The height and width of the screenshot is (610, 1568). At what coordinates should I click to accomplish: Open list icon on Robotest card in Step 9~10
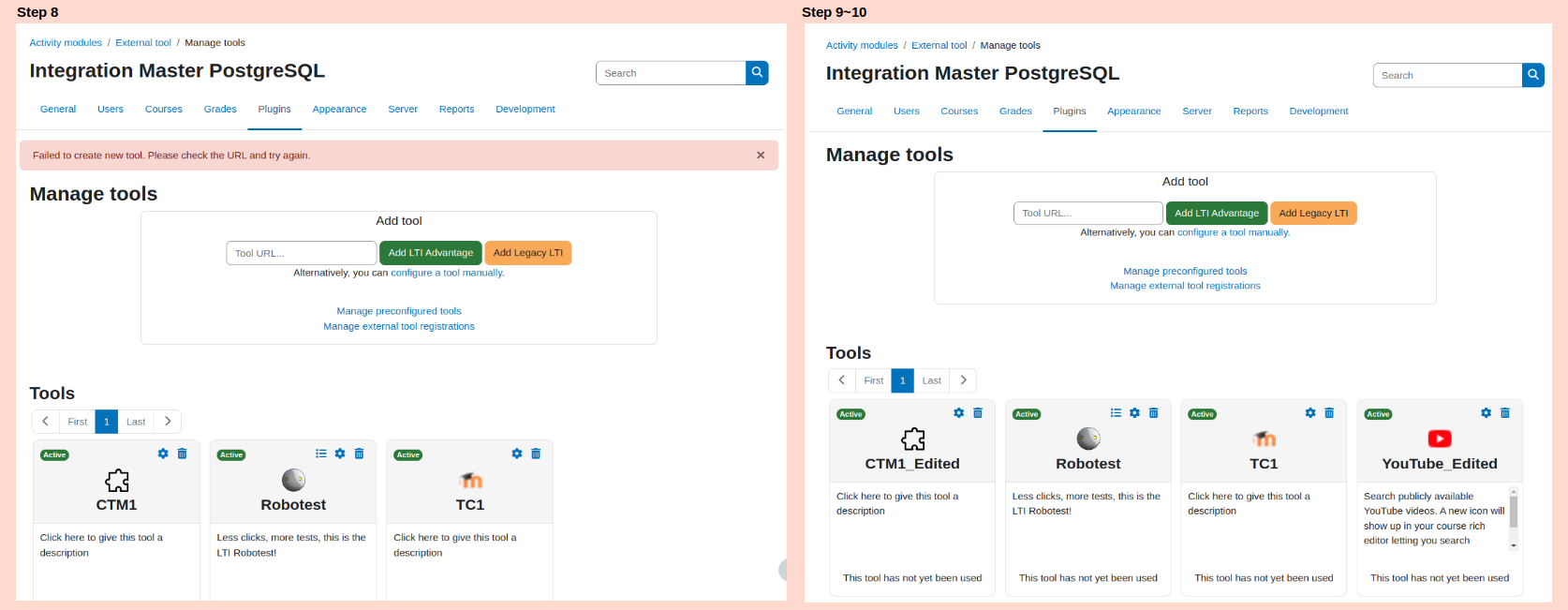pos(1116,413)
